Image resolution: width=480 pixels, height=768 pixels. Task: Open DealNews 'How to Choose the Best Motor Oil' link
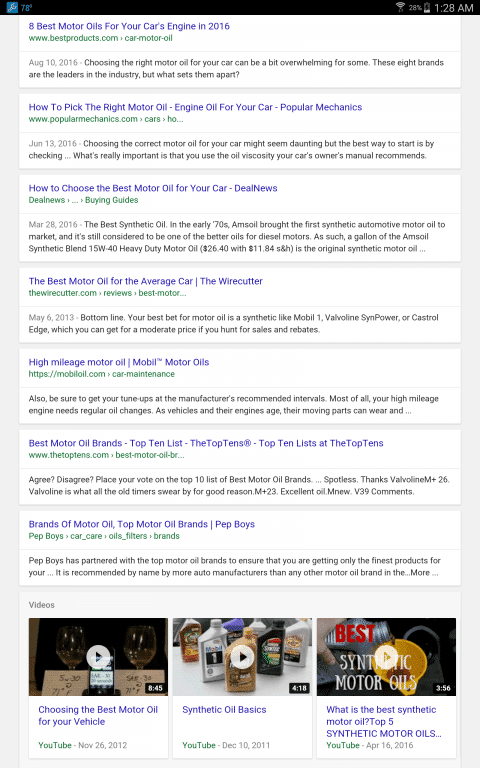pyautogui.click(x=153, y=188)
